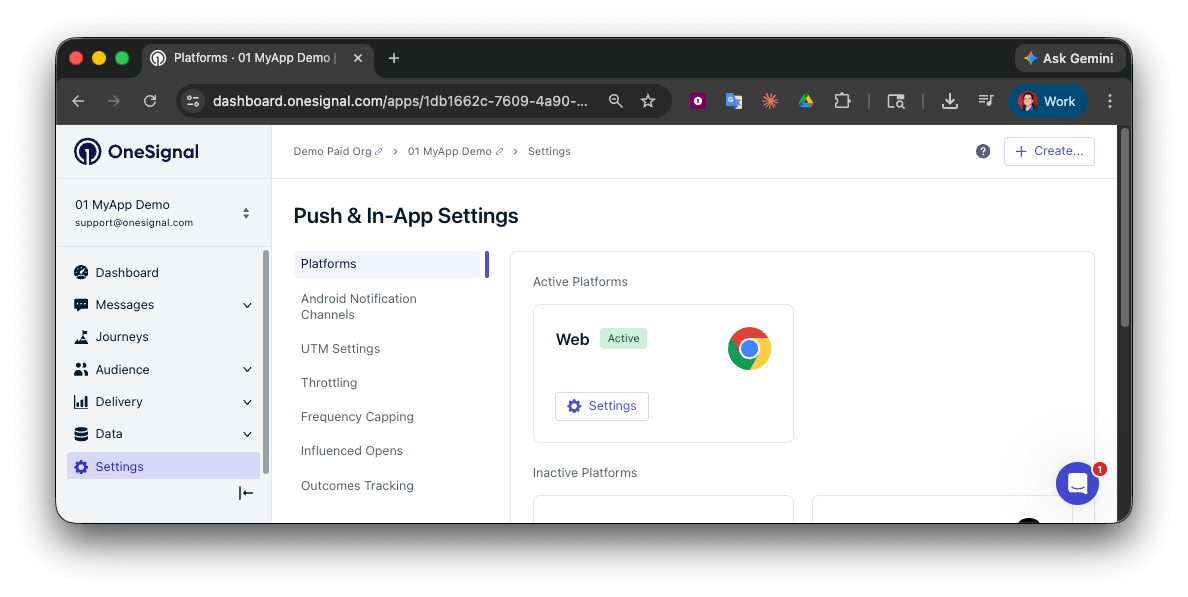This screenshot has height=597, width=1188.
Task: Switch to the Android Notification Channels tab
Action: [x=358, y=306]
